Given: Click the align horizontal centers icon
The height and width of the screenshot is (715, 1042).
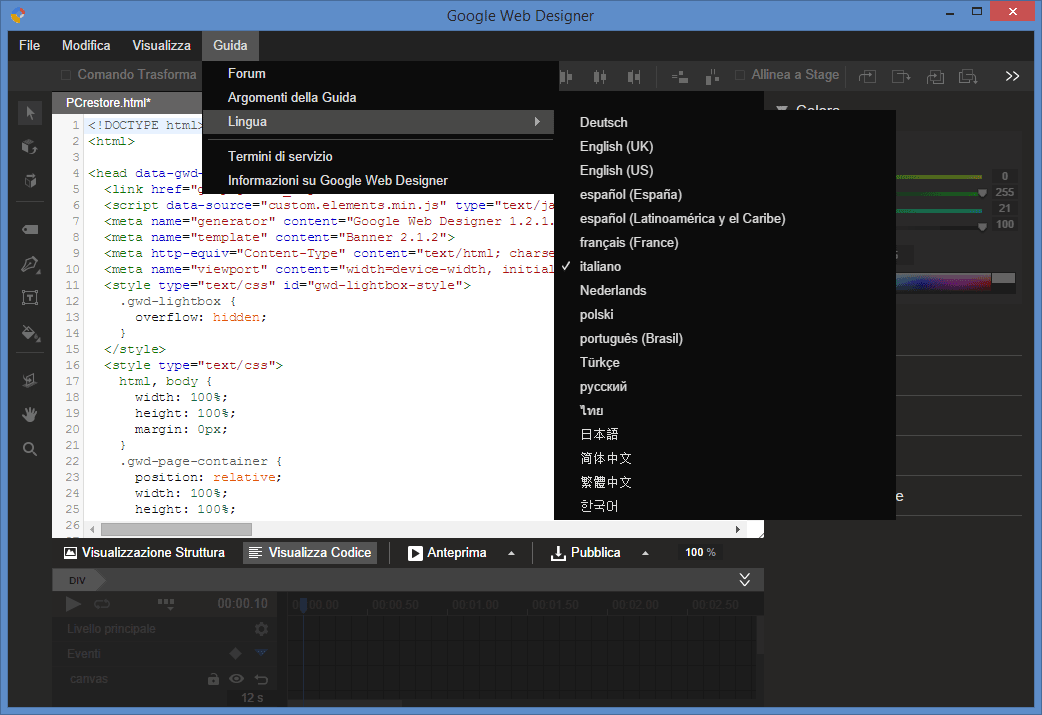Looking at the screenshot, I should (600, 77).
